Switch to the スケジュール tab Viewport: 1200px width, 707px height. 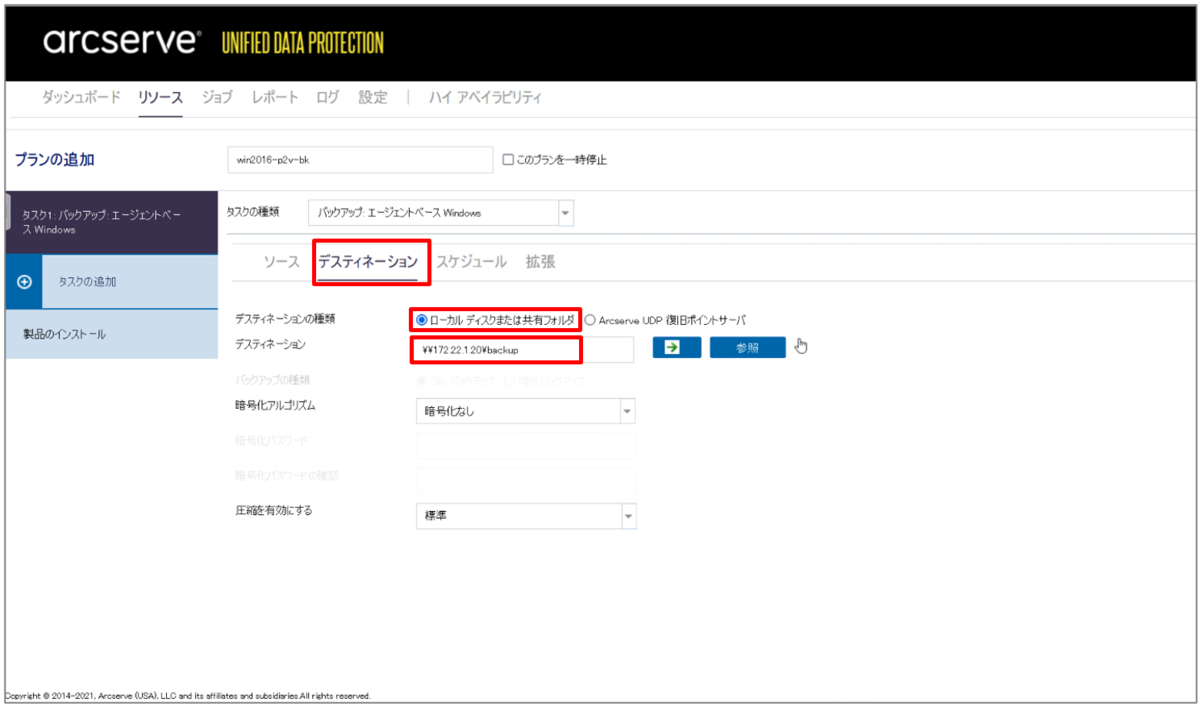tap(471, 262)
